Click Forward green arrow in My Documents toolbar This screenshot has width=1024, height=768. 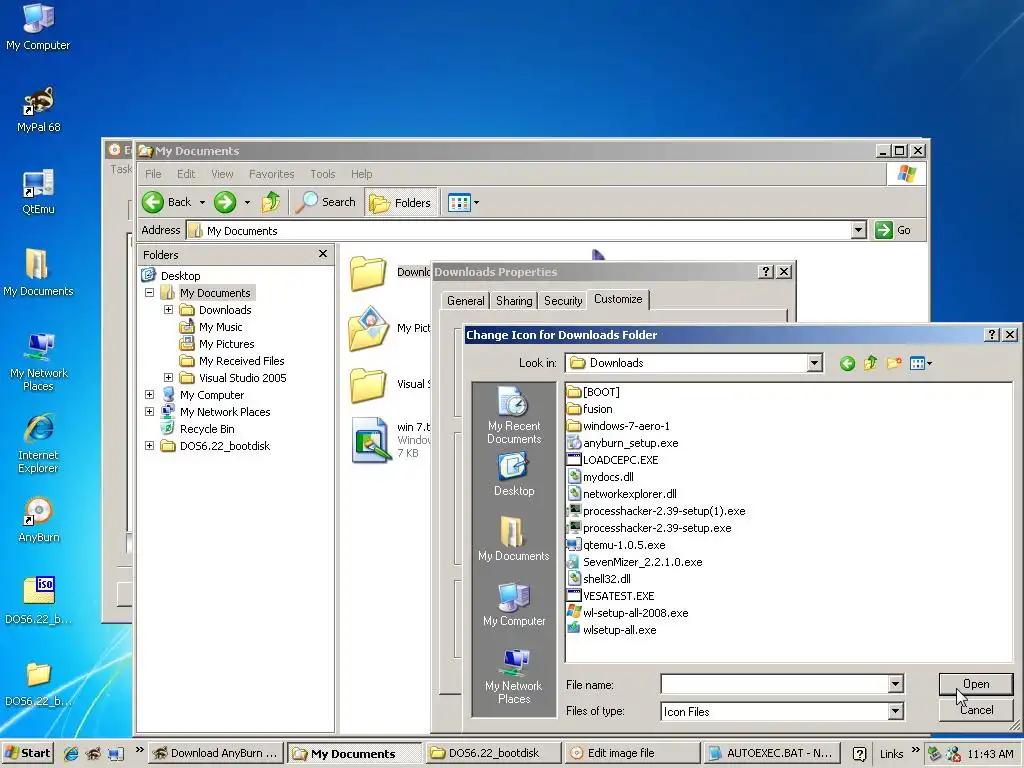[225, 202]
